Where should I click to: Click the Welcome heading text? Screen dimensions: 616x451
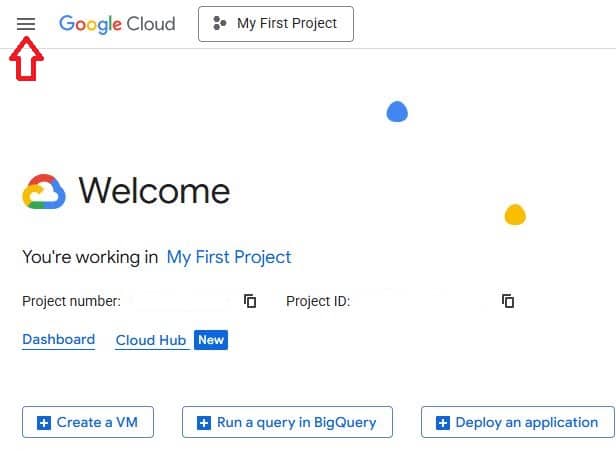pos(154,191)
